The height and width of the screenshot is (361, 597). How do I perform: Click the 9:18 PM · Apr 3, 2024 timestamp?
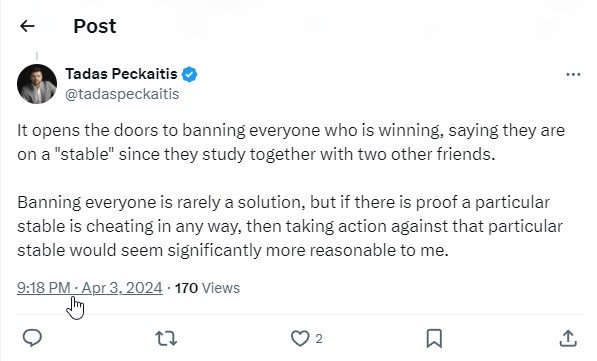tap(90, 288)
